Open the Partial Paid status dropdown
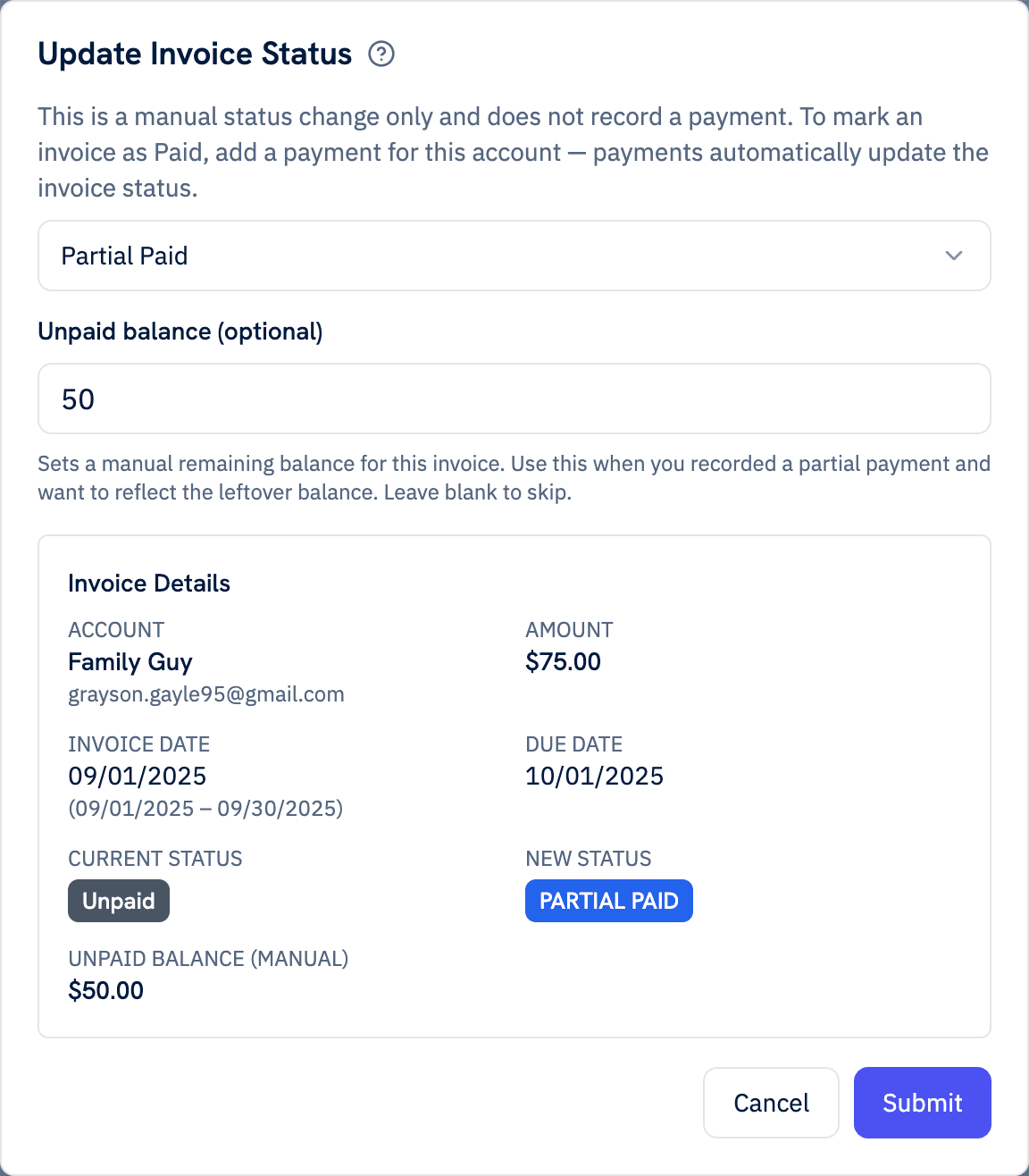Viewport: 1029px width, 1176px height. (514, 256)
